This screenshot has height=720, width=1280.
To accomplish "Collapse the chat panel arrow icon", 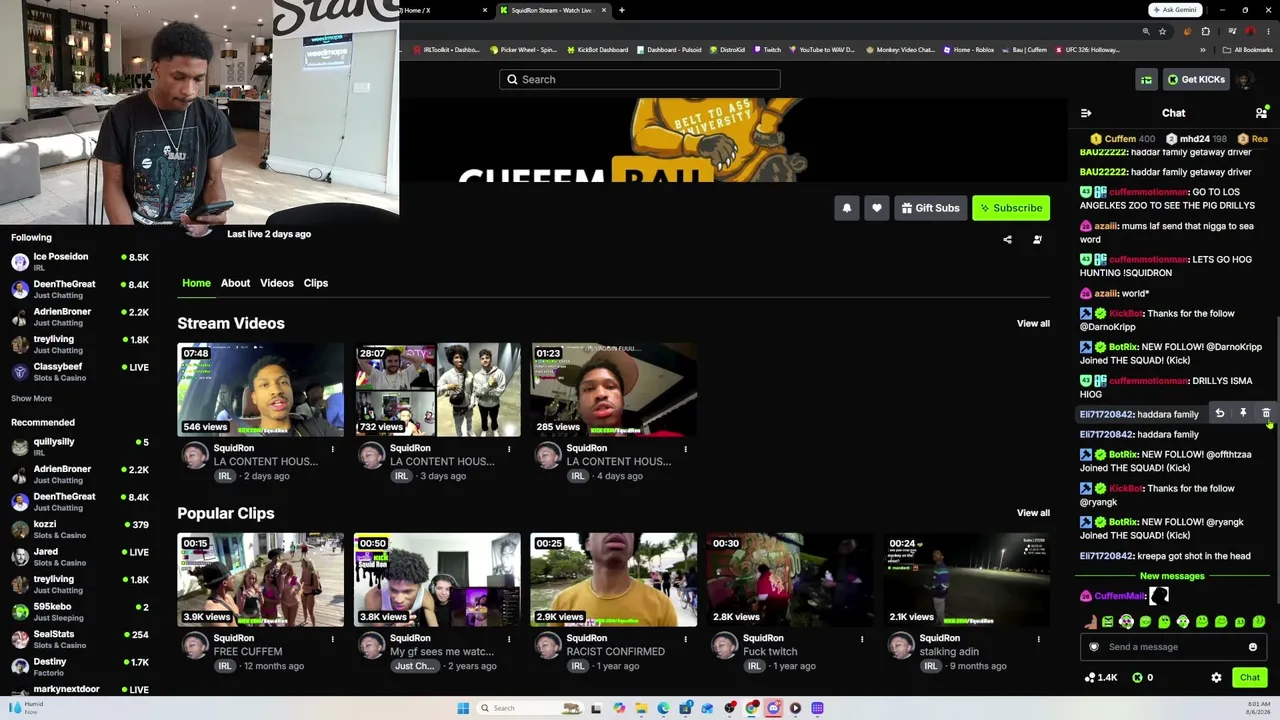I will tap(1086, 113).
